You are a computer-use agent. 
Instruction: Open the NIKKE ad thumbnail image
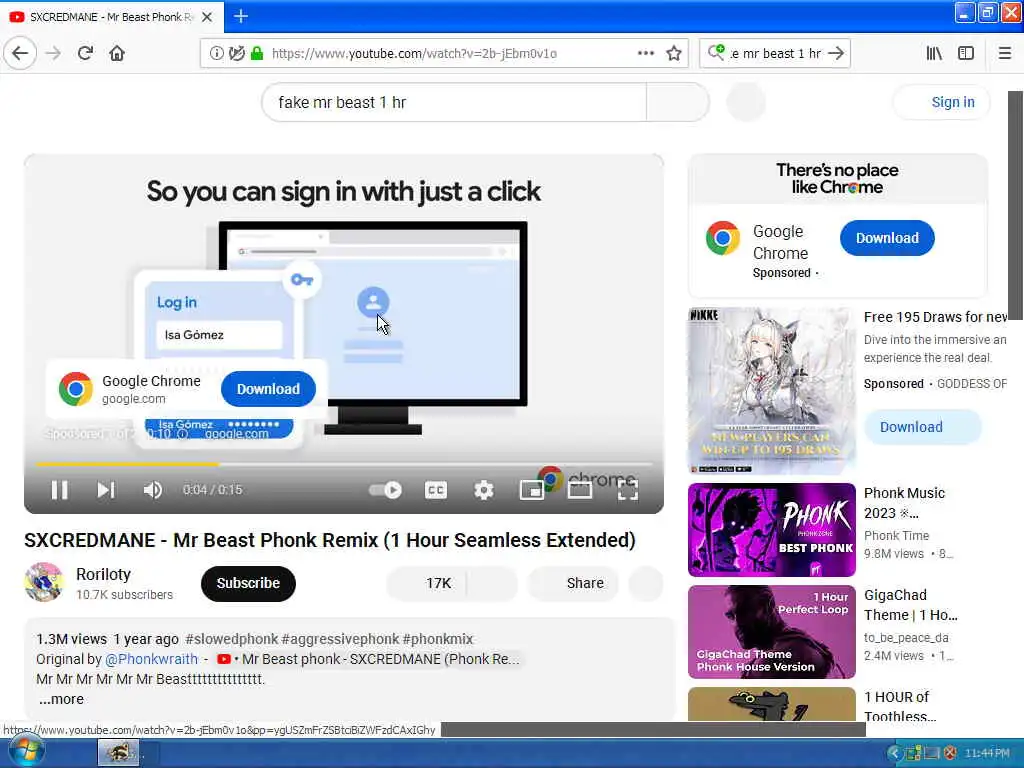(x=771, y=391)
